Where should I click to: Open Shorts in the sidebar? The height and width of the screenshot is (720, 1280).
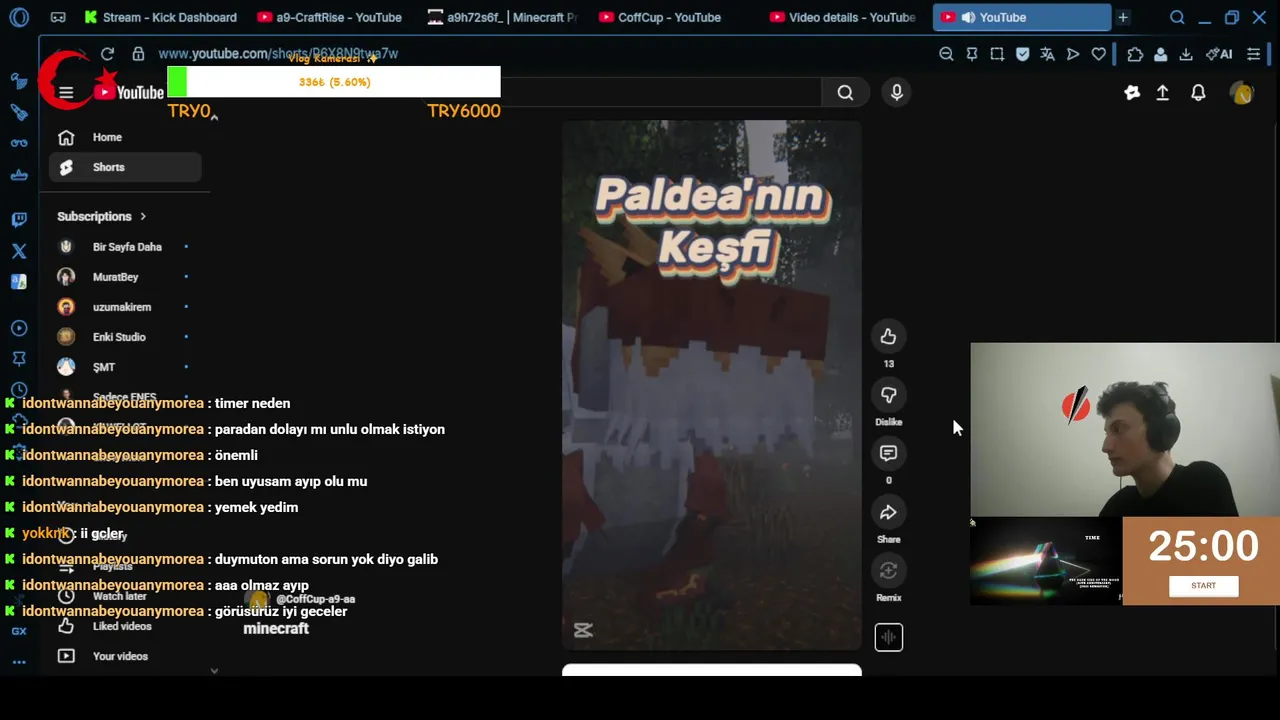[125, 167]
